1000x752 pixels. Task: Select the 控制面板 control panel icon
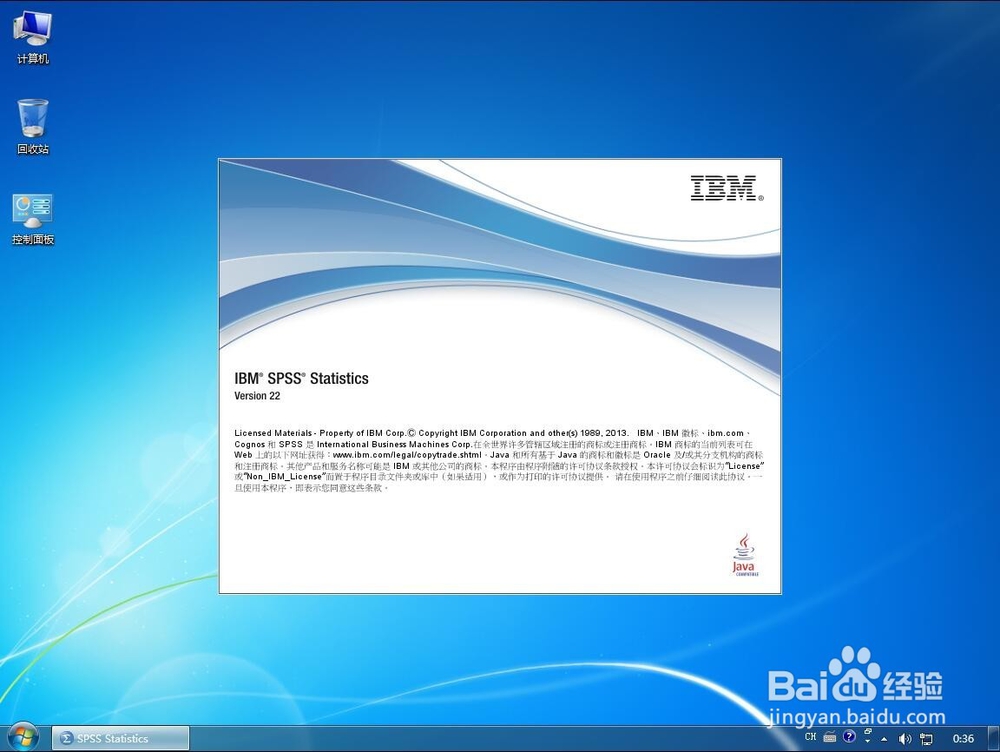tap(33, 219)
